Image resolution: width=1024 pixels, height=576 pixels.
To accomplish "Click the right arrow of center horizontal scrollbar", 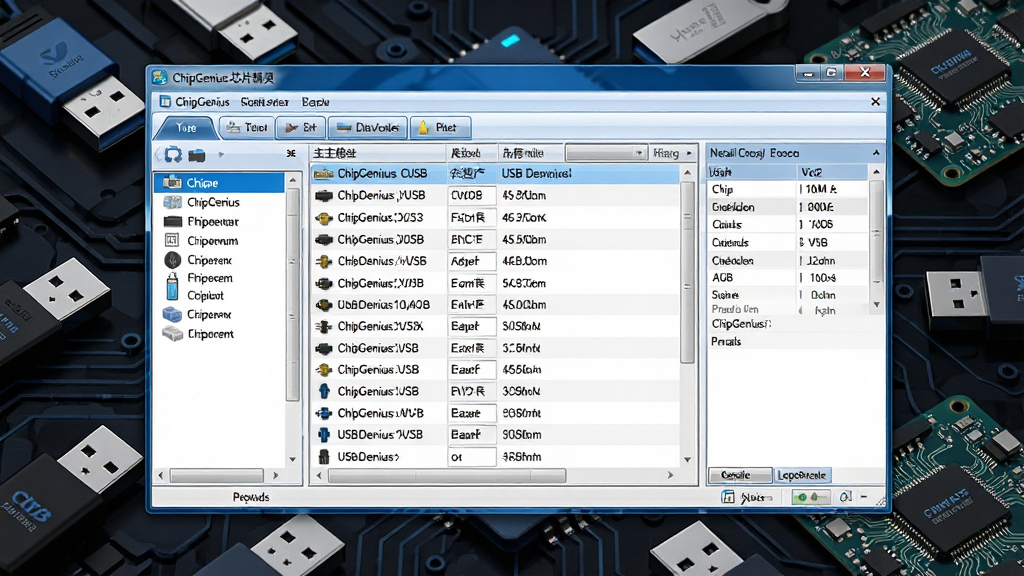I will [670, 475].
